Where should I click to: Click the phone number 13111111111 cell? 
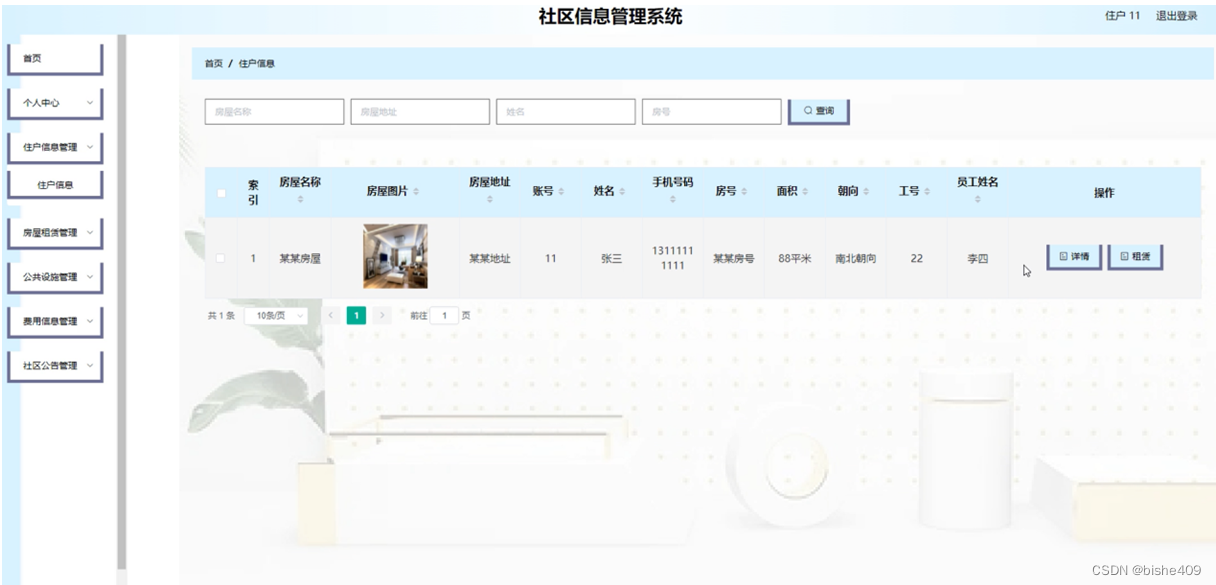point(673,258)
